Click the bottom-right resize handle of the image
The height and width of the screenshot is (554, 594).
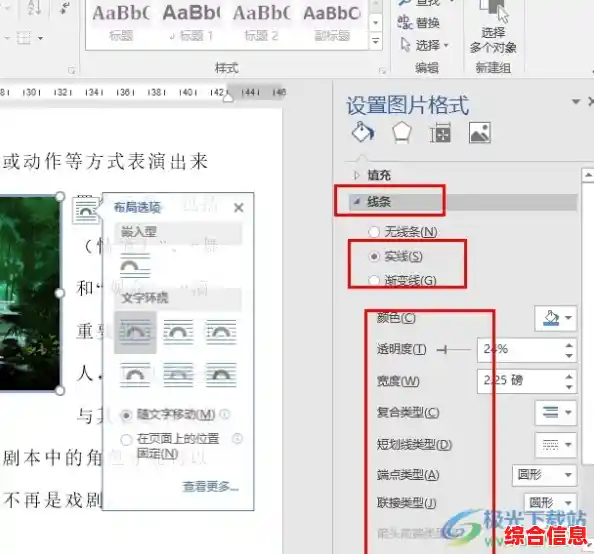click(60, 391)
